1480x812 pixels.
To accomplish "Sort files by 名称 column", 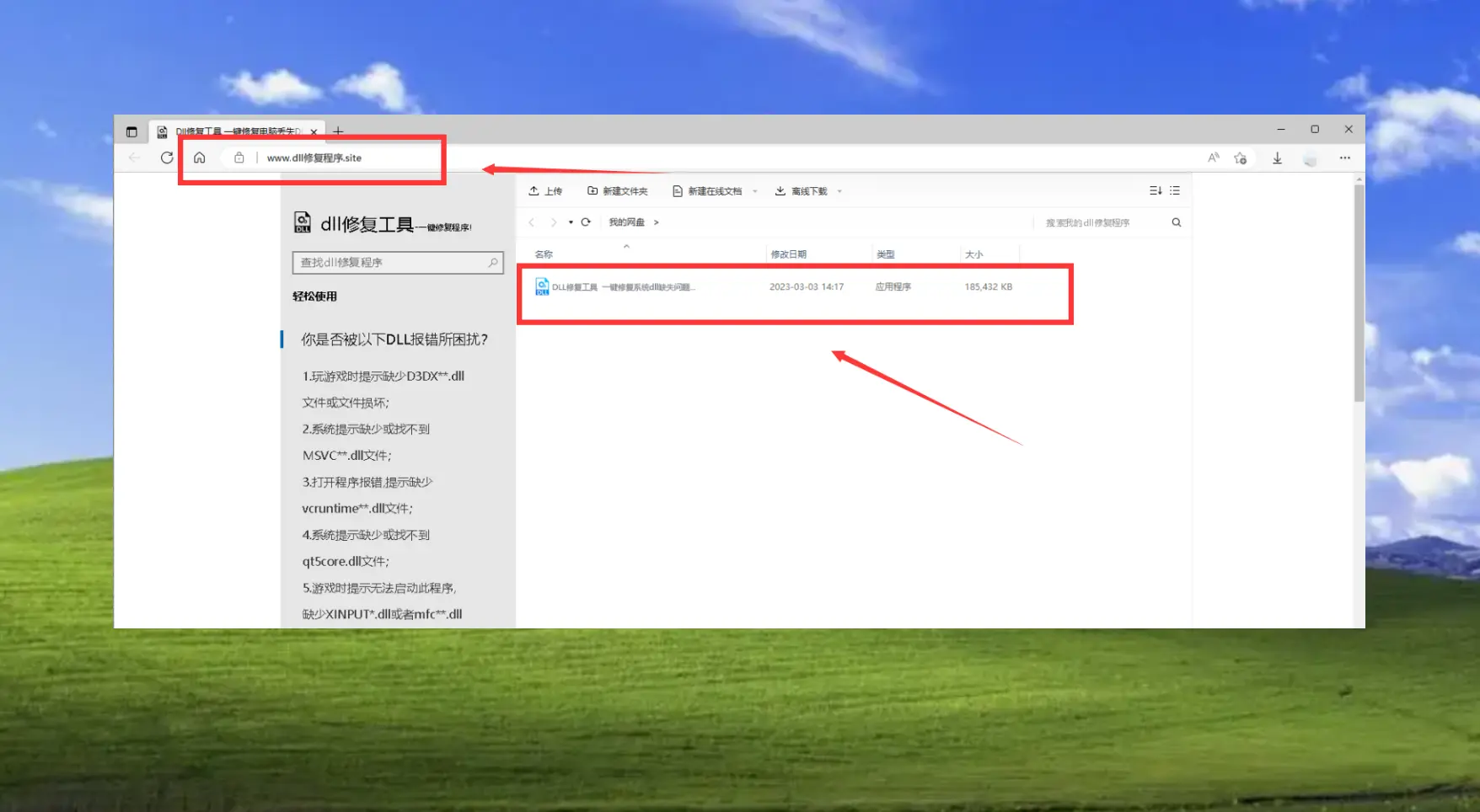I will (544, 254).
